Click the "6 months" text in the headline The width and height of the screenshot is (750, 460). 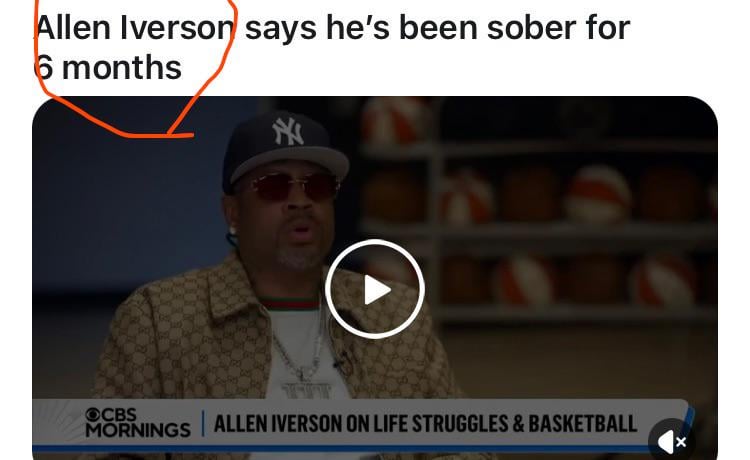pyautogui.click(x=108, y=67)
